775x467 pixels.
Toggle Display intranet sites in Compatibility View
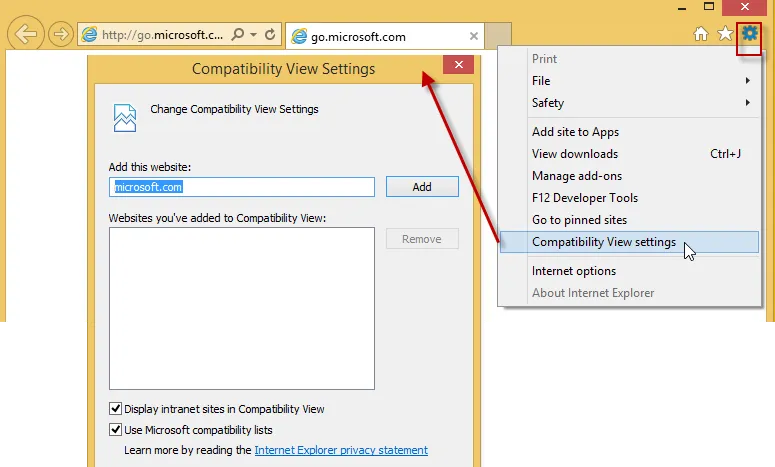(115, 409)
